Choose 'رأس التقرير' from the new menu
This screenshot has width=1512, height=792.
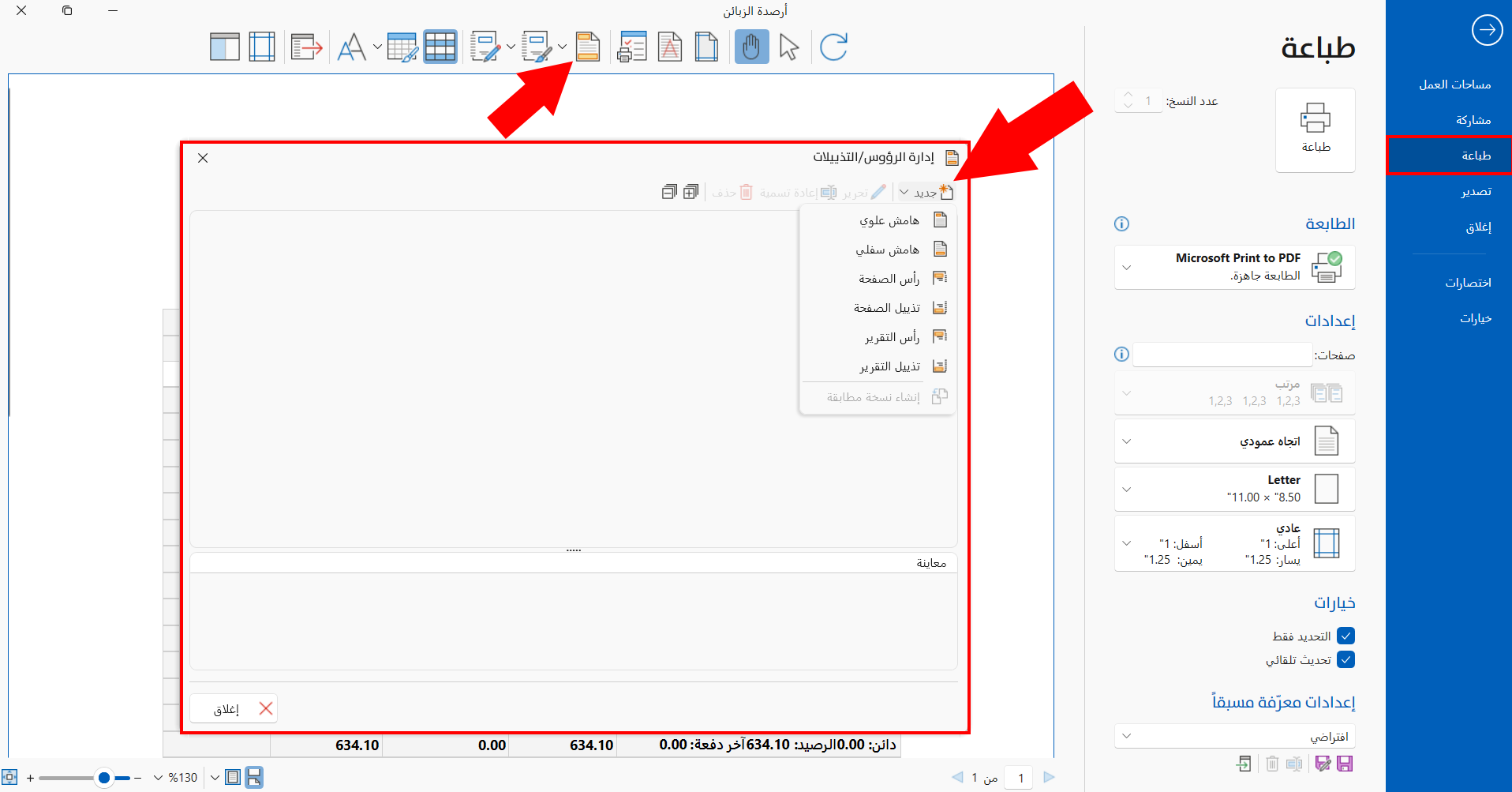click(x=878, y=337)
